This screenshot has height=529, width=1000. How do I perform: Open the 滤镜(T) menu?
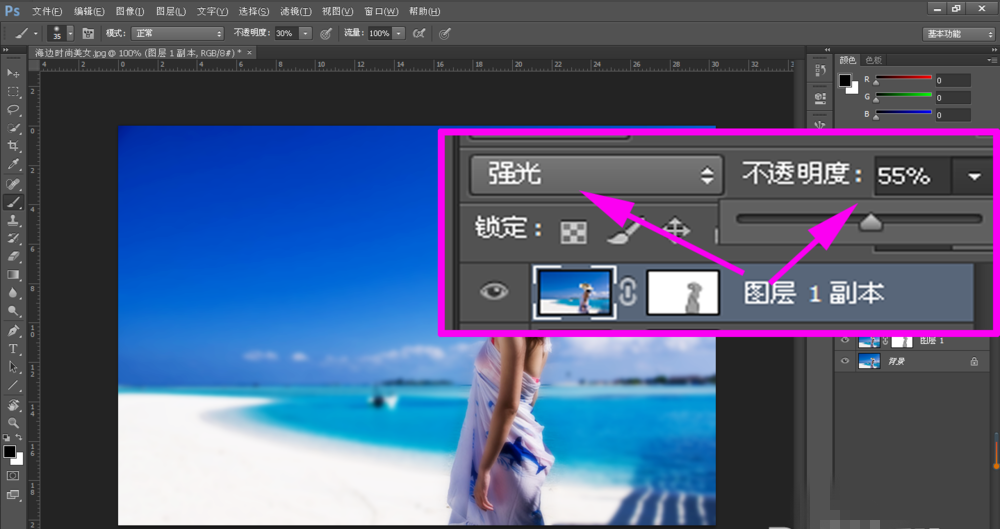(295, 11)
